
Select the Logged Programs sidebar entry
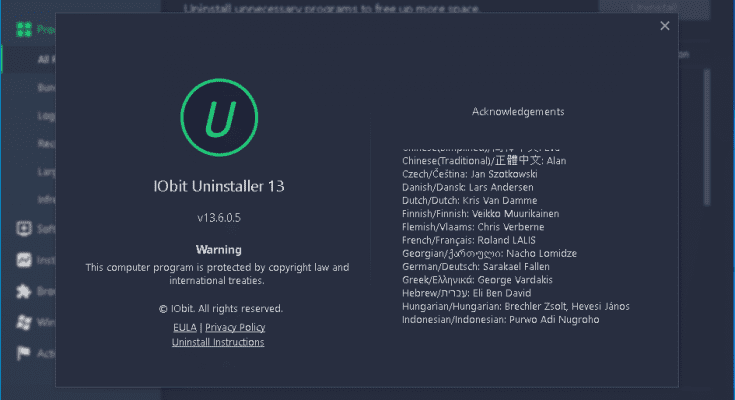point(46,115)
